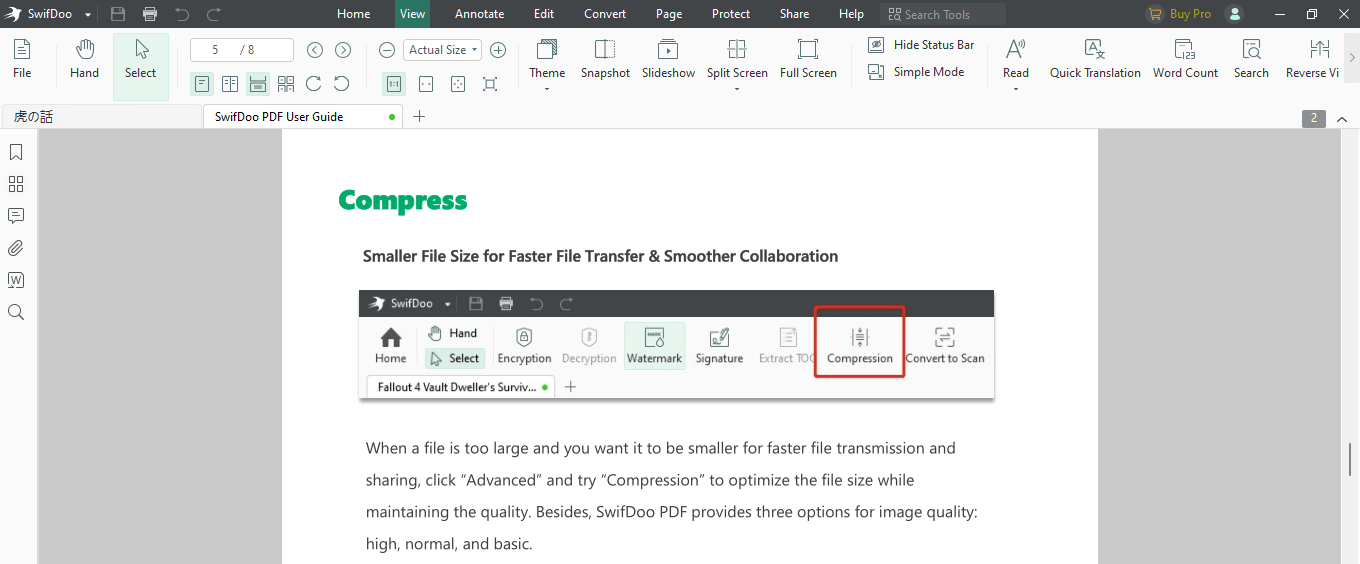The image size is (1360, 564).
Task: Open the File menu icon
Action: pyautogui.click(x=22, y=60)
